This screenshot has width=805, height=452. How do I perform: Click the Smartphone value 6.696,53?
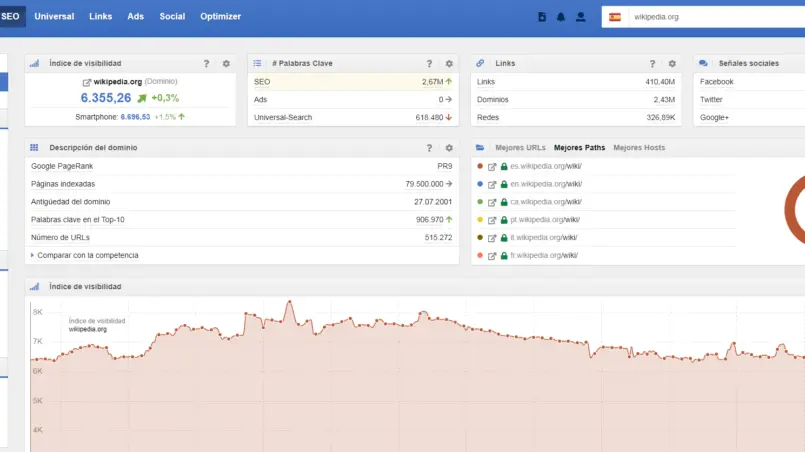tap(135, 117)
